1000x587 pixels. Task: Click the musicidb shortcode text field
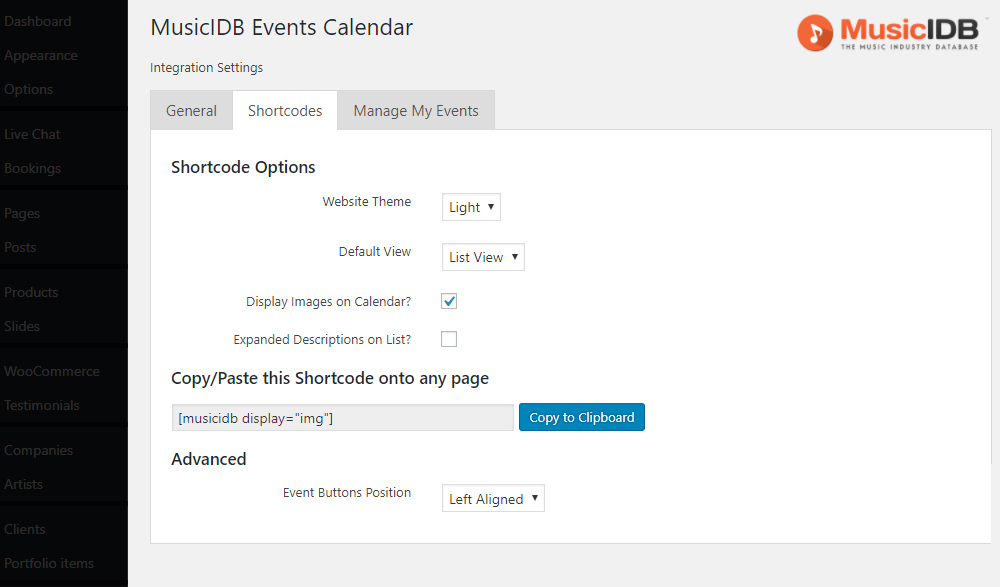coord(342,418)
